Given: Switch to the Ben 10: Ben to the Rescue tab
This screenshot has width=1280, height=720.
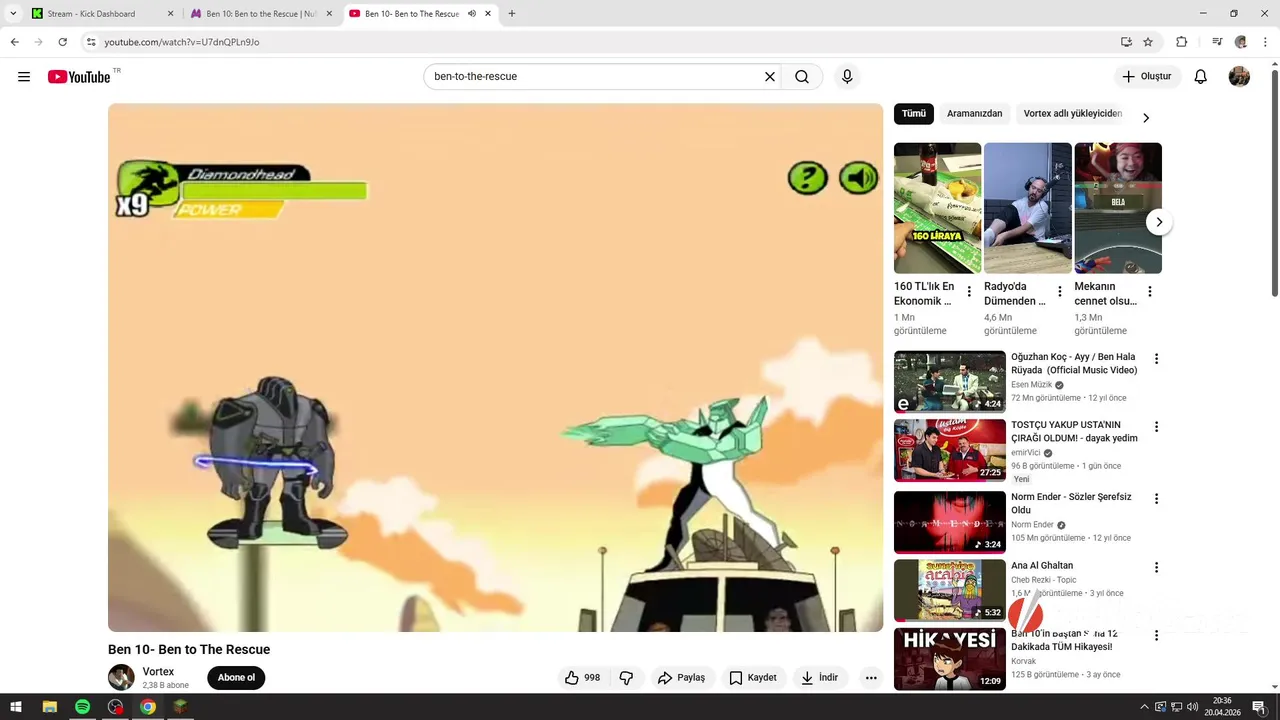Looking at the screenshot, I should click(x=261, y=14).
